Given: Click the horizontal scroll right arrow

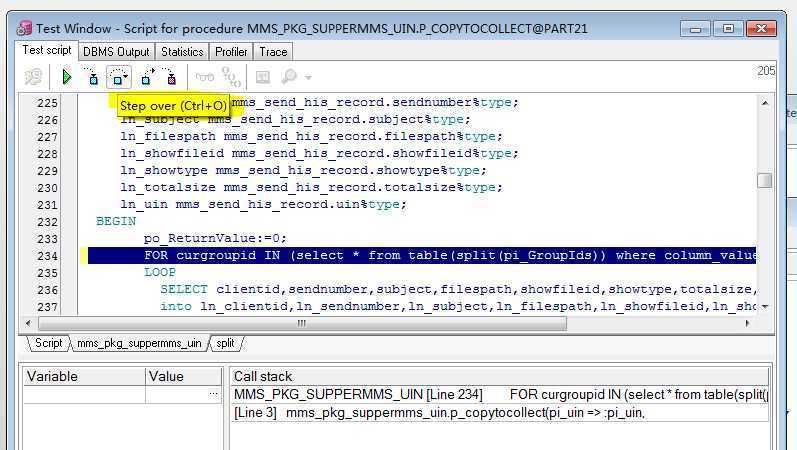Looking at the screenshot, I should click(x=747, y=323).
